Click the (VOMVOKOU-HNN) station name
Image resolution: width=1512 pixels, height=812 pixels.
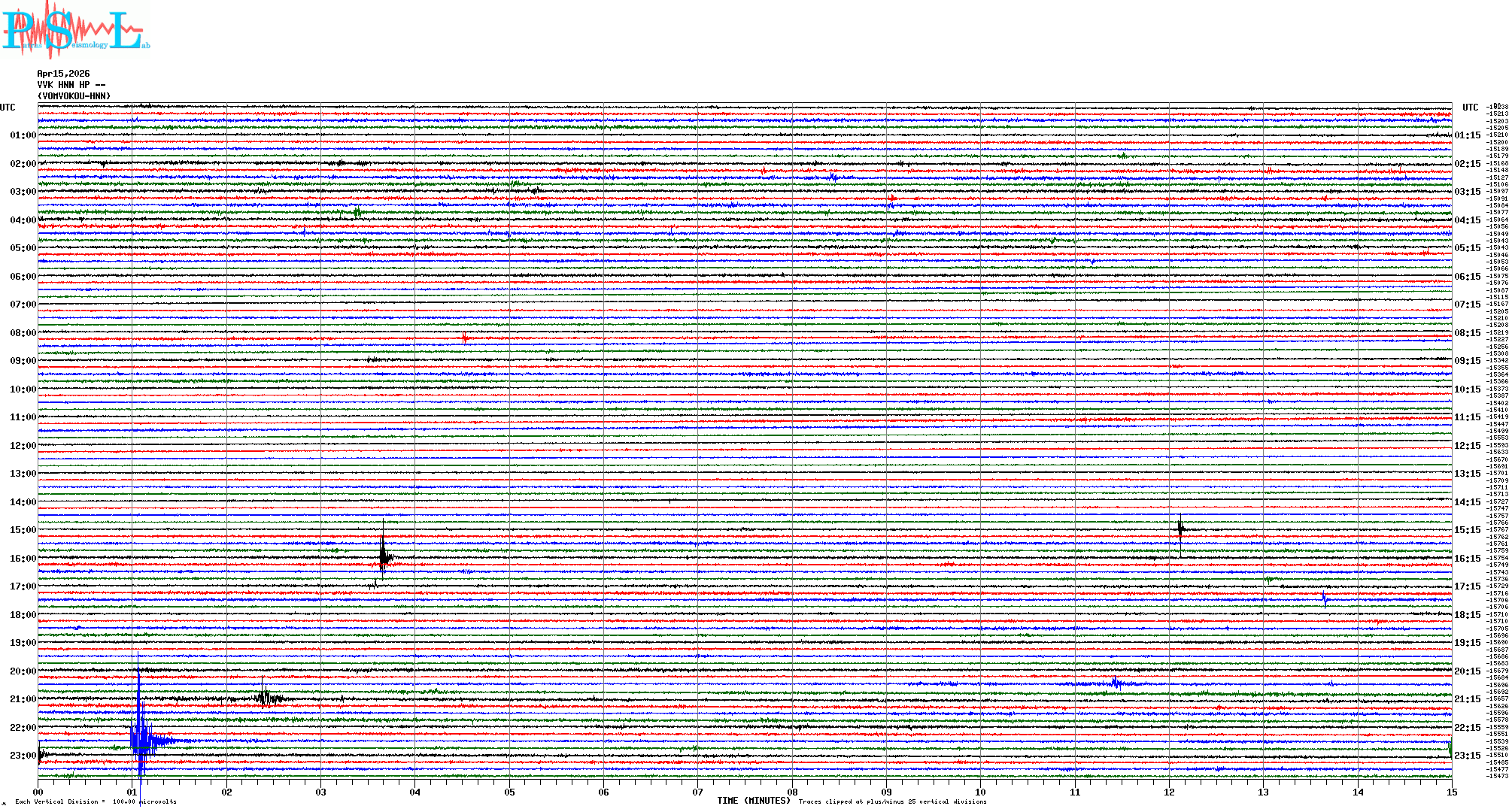74,96
